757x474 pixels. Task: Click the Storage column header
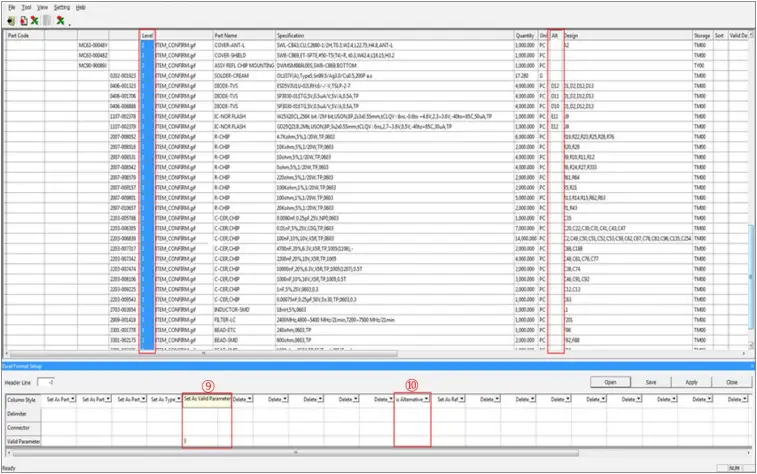click(x=702, y=35)
